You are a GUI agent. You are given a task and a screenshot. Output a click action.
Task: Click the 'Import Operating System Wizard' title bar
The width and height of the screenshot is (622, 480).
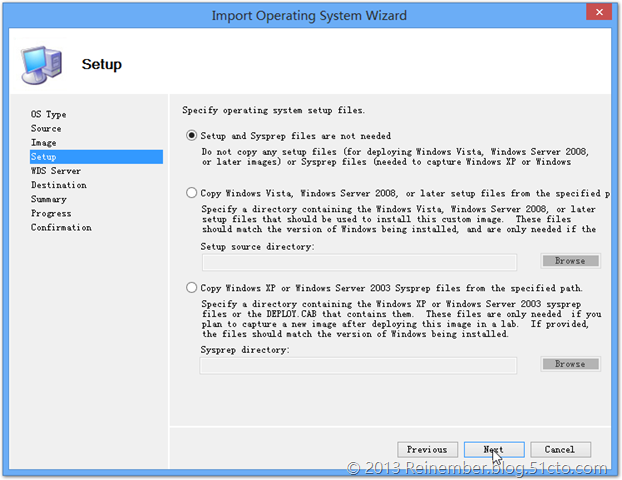[x=309, y=15]
